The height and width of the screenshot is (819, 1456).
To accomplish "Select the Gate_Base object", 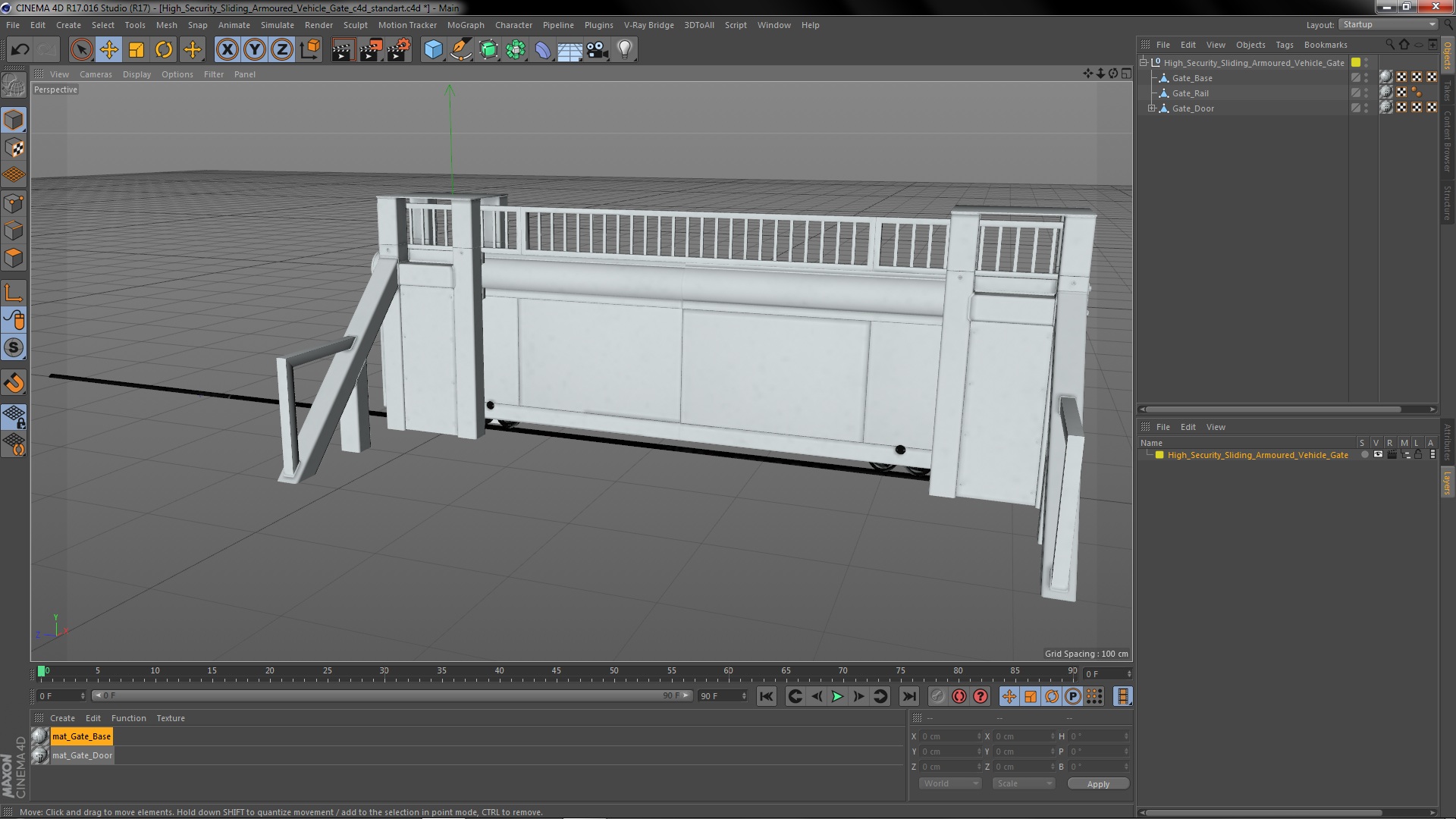I will coord(1192,78).
